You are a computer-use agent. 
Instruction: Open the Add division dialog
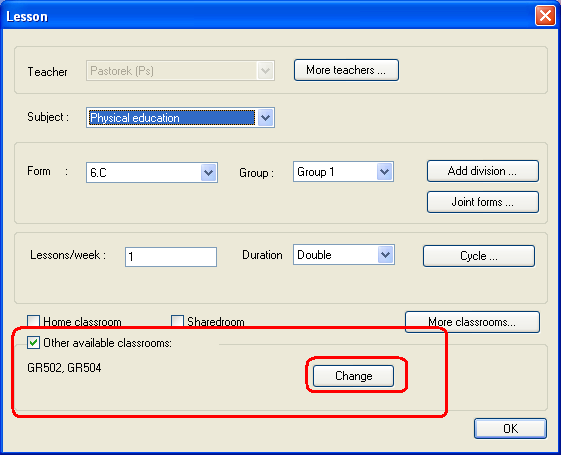[483, 171]
